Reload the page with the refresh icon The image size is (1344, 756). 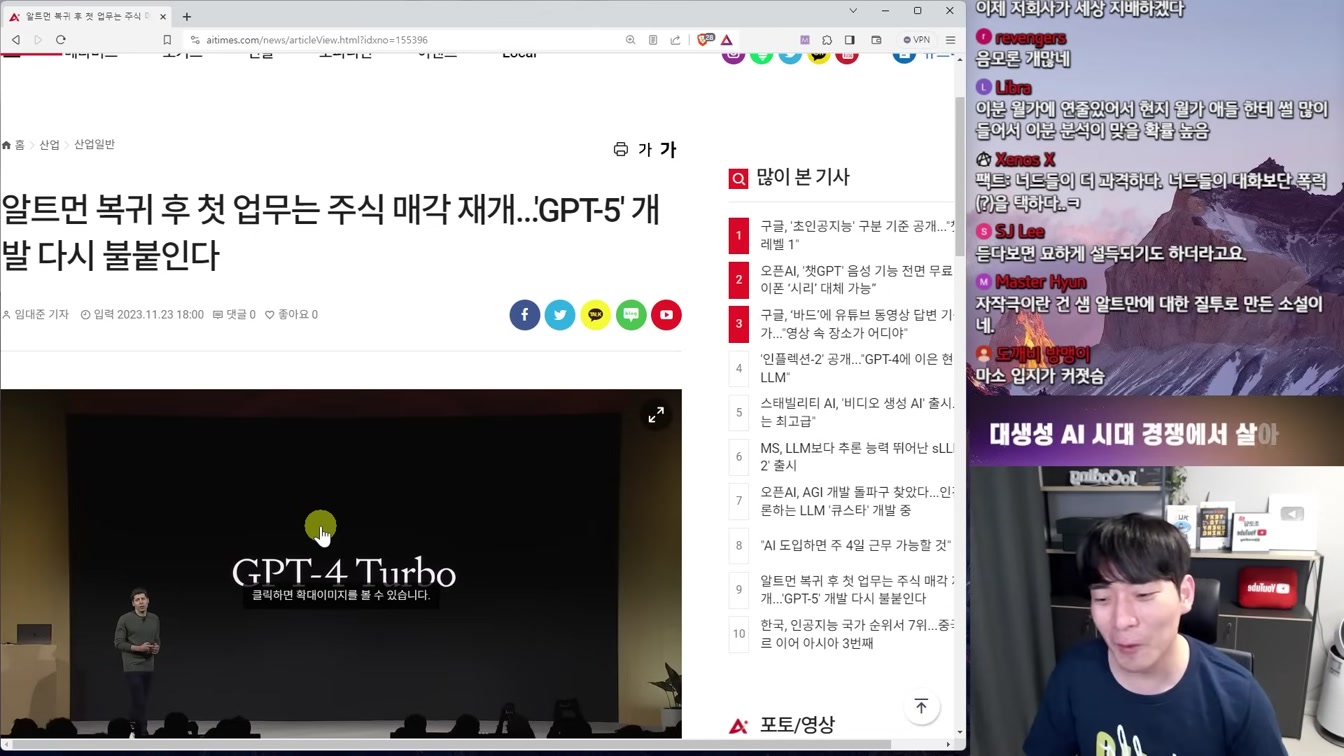(61, 40)
